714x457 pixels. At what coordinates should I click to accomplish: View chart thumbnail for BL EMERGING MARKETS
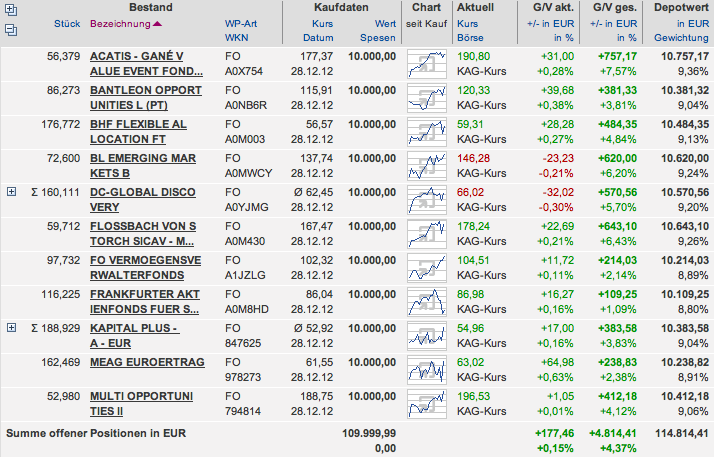[x=427, y=166]
